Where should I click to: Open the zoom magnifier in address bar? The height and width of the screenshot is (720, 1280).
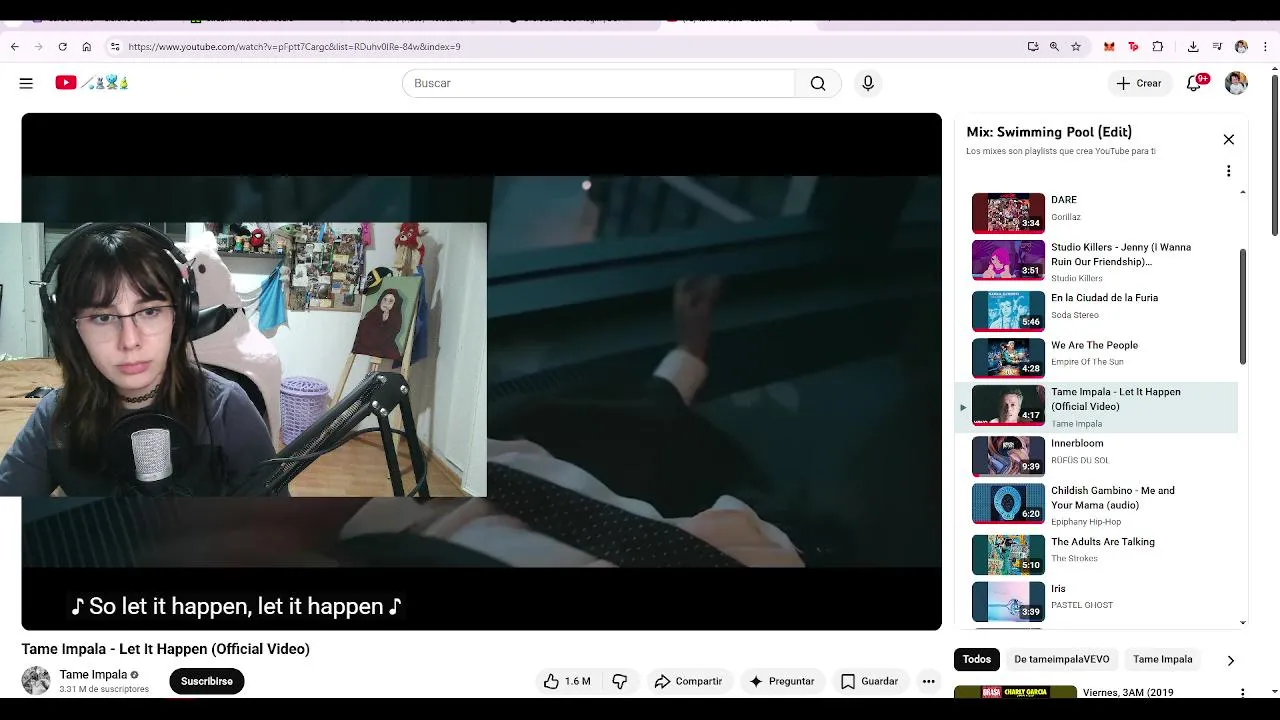coord(1054,46)
